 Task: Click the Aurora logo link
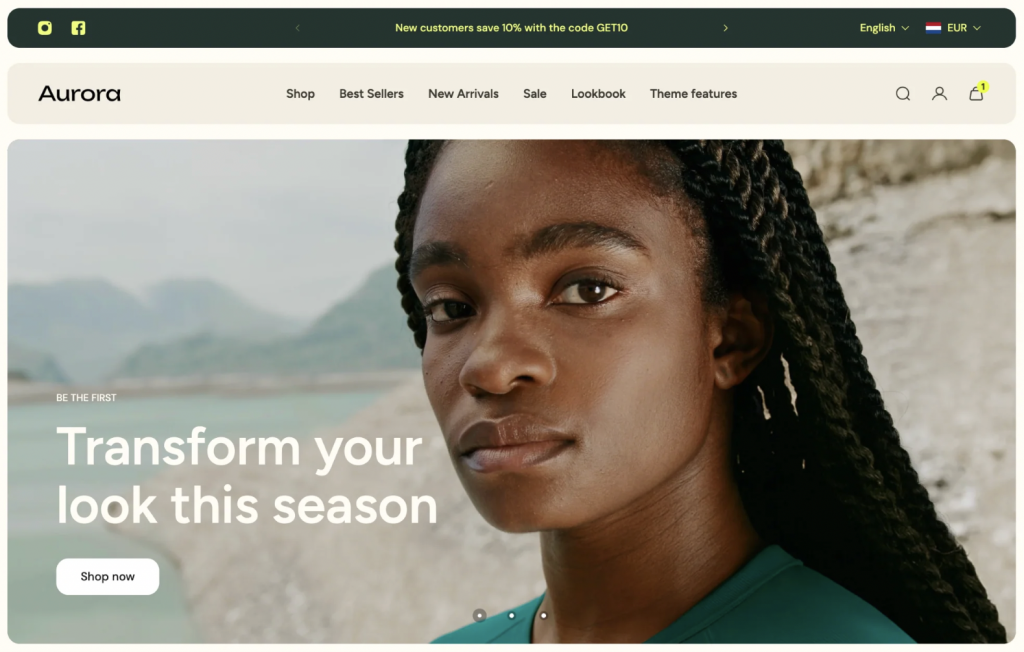pos(80,94)
